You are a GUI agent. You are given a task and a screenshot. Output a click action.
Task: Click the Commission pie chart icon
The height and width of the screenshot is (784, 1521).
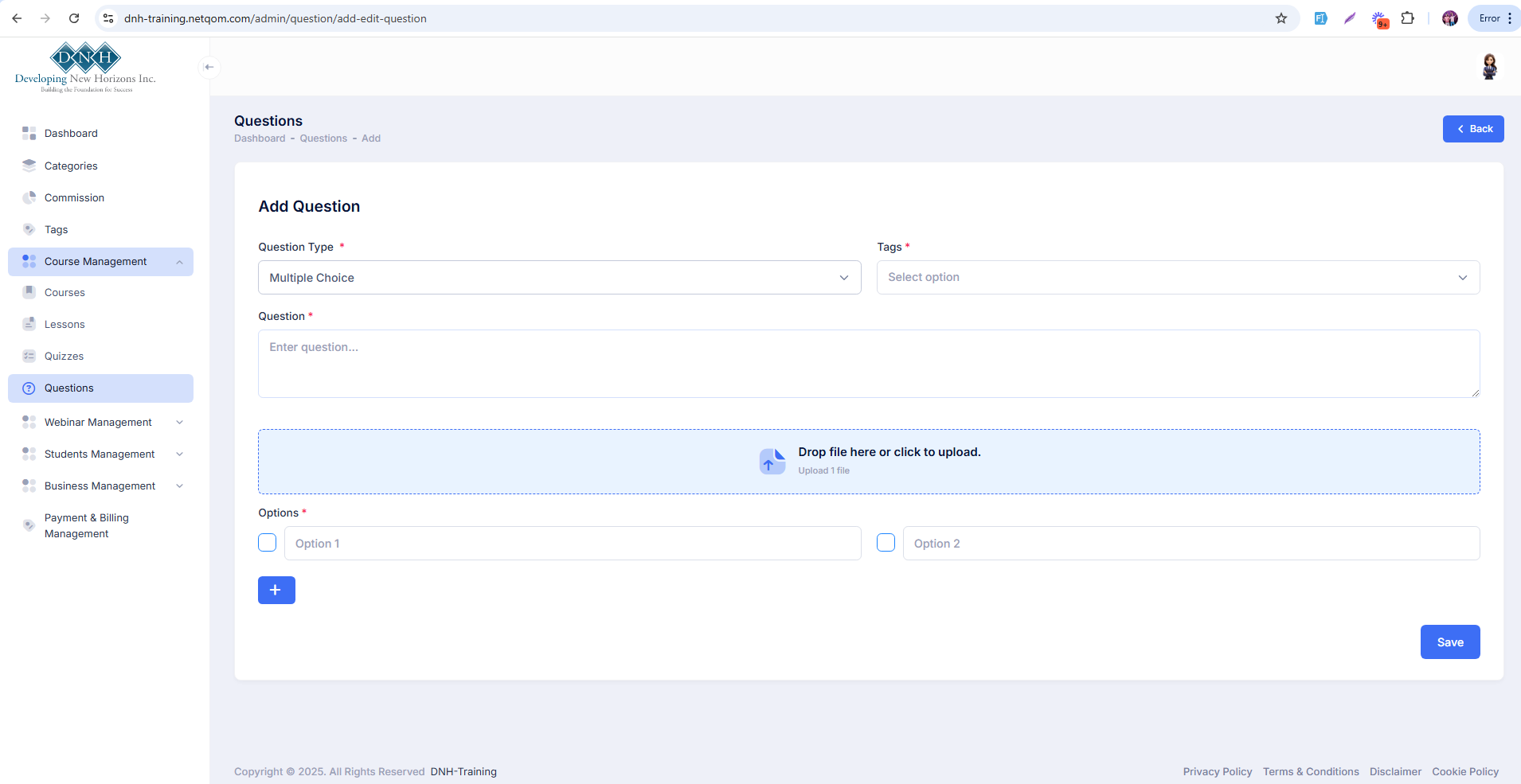tap(29, 197)
